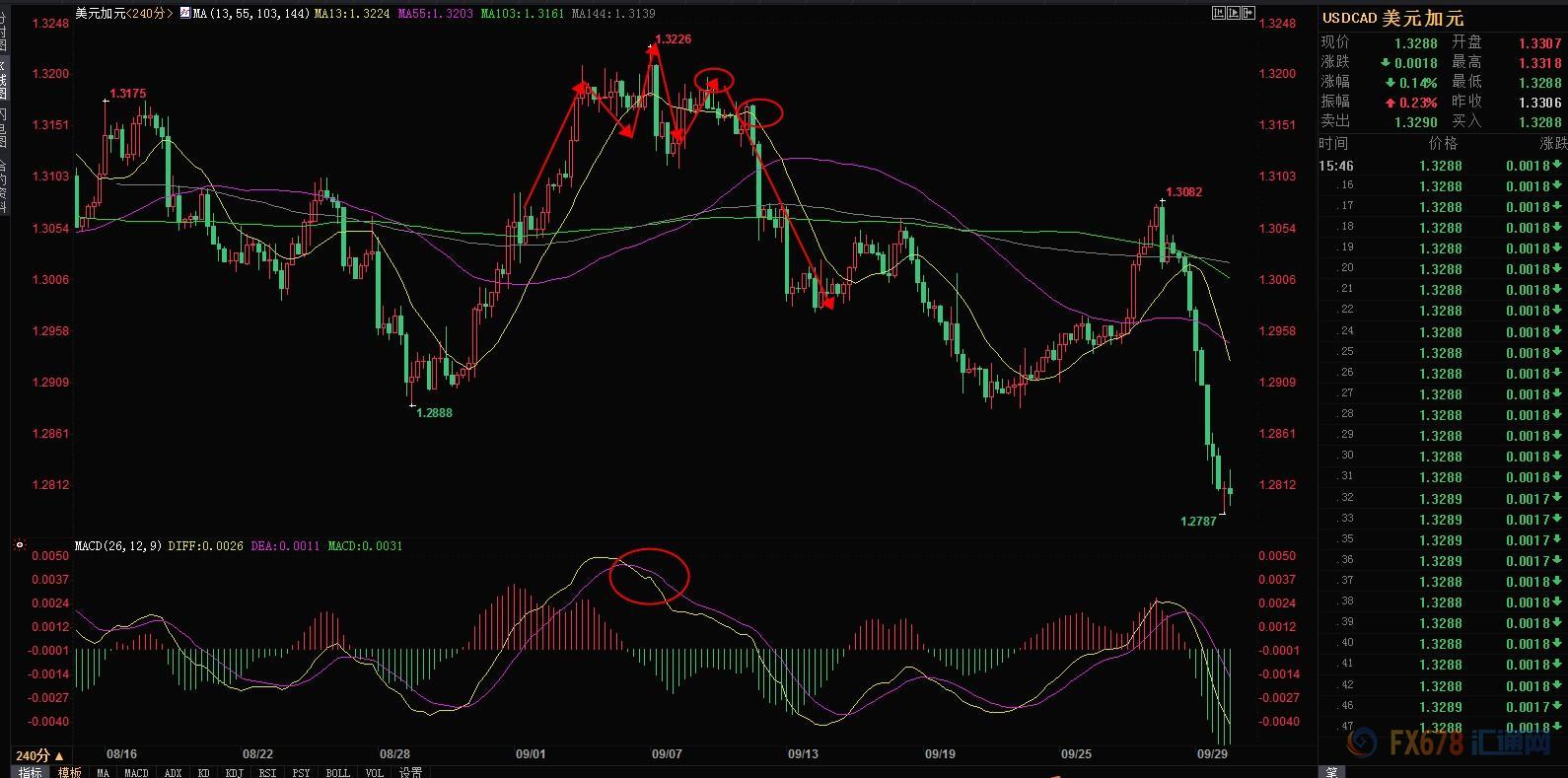Switch to the MACD indicator tab
The image size is (1568, 778).
(136, 772)
